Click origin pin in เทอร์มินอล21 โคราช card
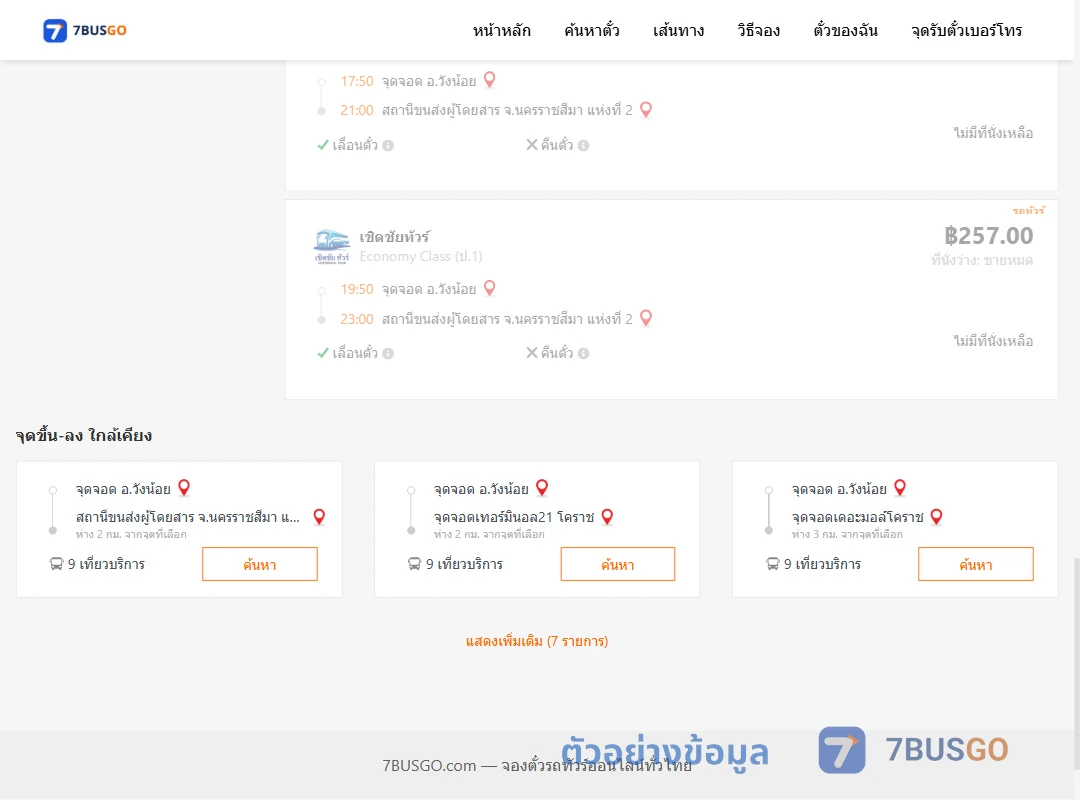Image resolution: width=1080 pixels, height=800 pixels. click(542, 488)
